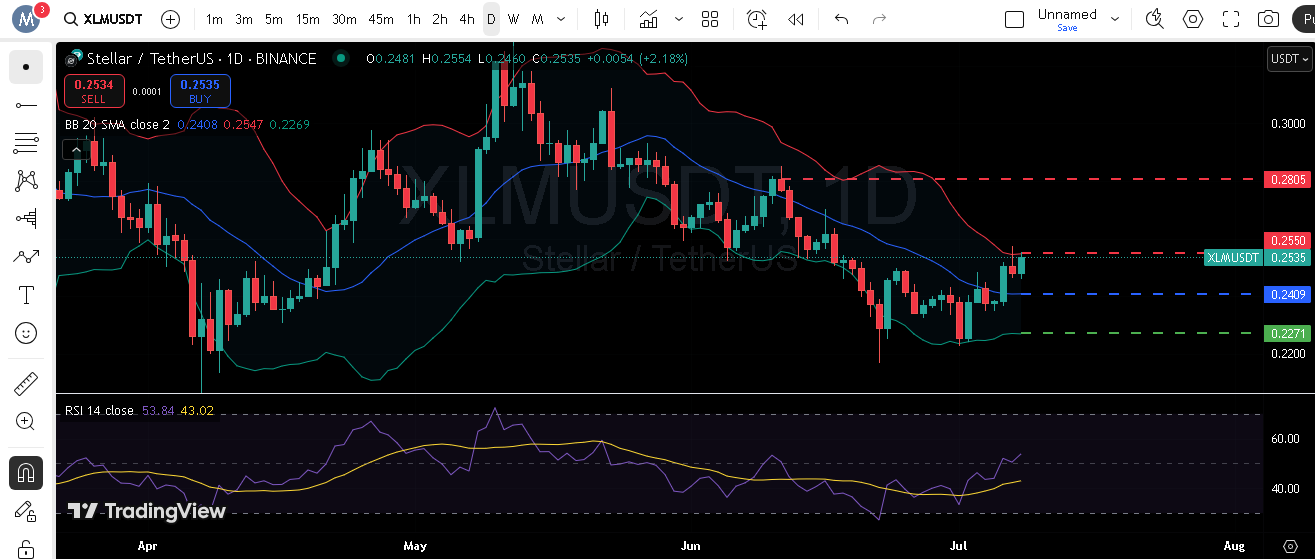The image size is (1315, 559).
Task: Open quick search lightning icon
Action: point(1155,19)
